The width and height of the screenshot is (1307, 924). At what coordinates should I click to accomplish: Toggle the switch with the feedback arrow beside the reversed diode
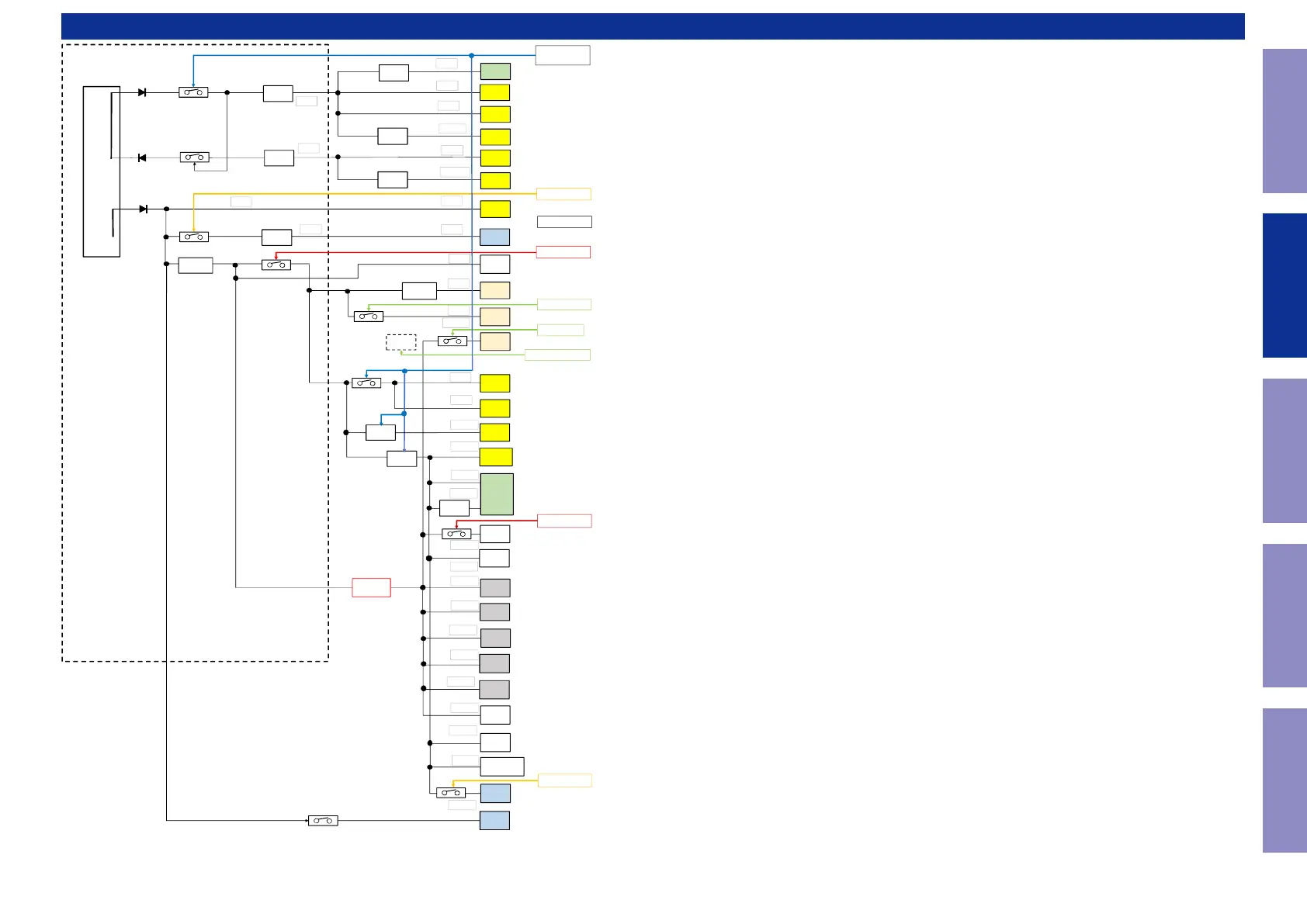[194, 157]
